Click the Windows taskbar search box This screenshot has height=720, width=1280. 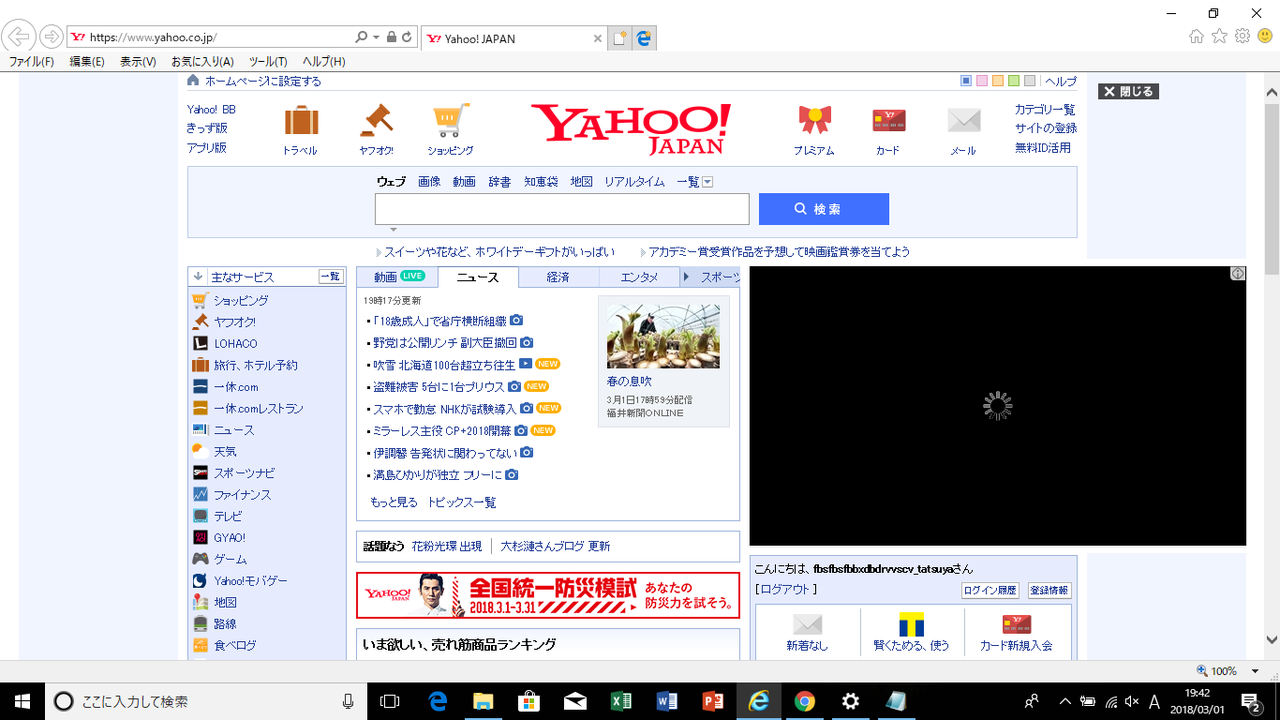coord(206,701)
